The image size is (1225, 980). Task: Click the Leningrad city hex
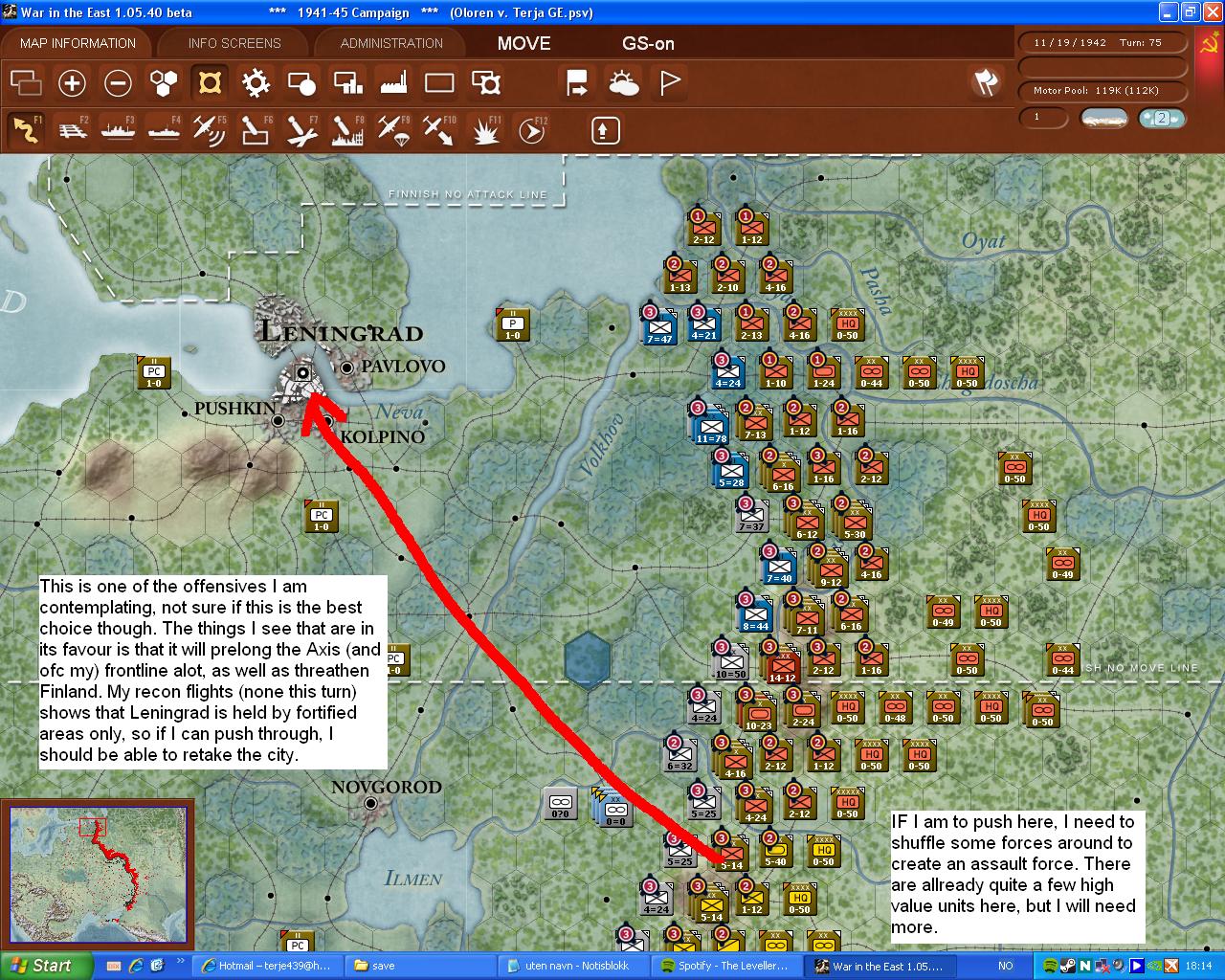[x=303, y=373]
